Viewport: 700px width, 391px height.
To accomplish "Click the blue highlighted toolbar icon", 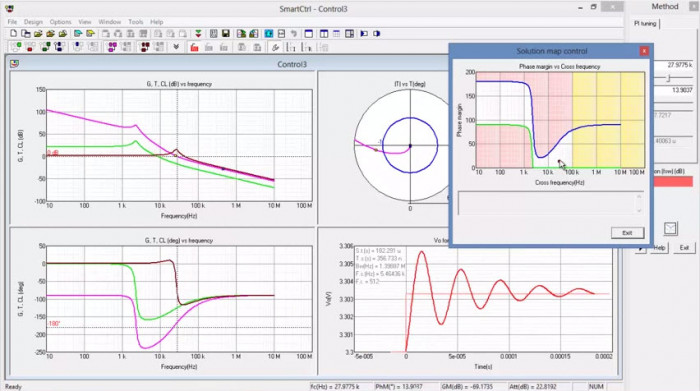I will [x=269, y=33].
